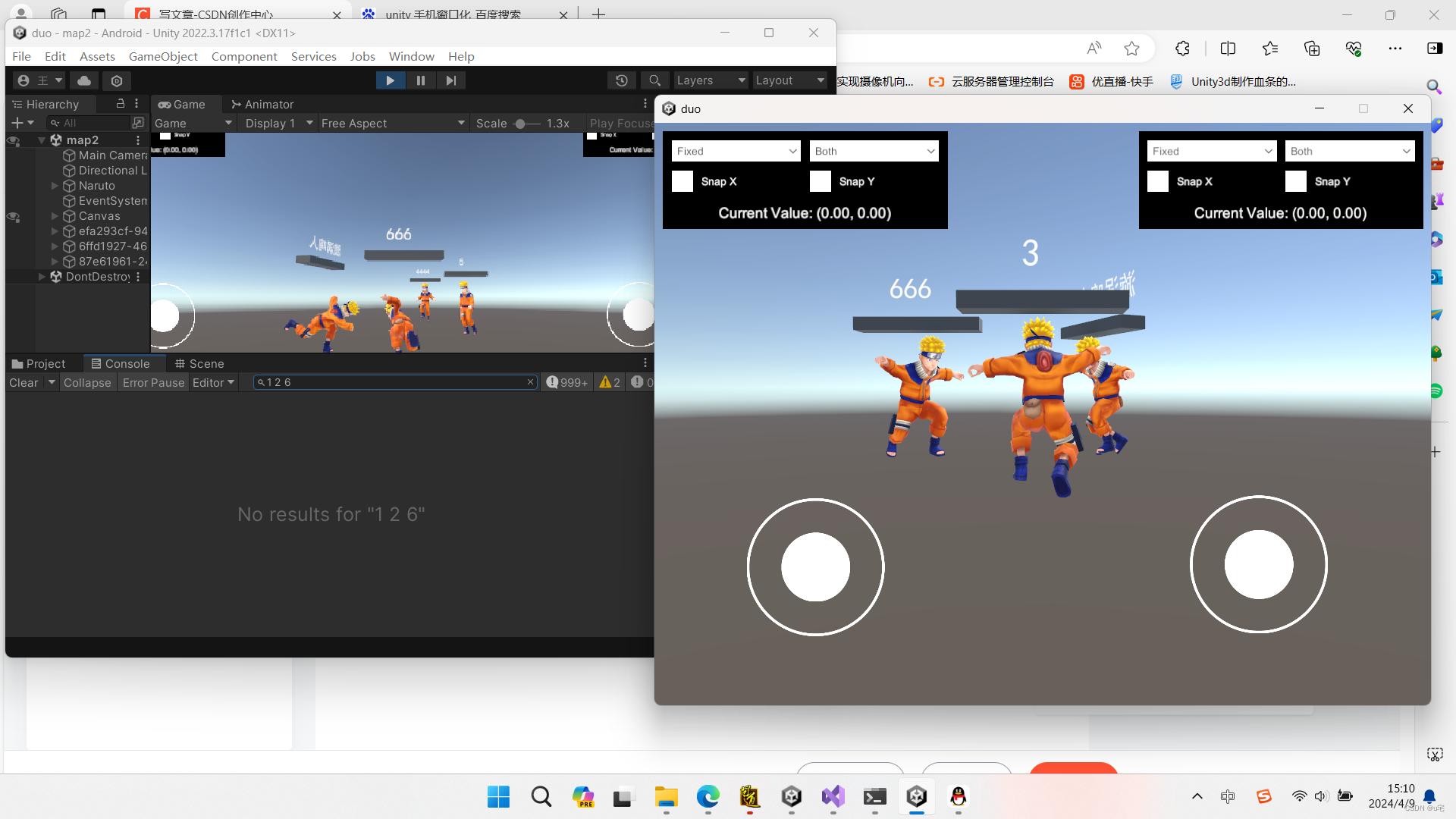Change the 'Both' dropdown in duo window
This screenshot has width=1456, height=819.
tap(874, 150)
